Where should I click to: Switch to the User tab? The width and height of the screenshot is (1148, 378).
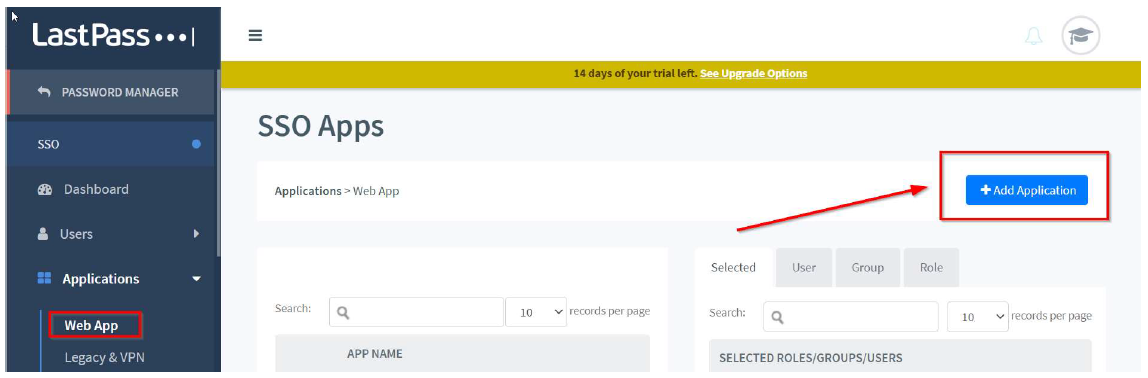pyautogui.click(x=804, y=268)
